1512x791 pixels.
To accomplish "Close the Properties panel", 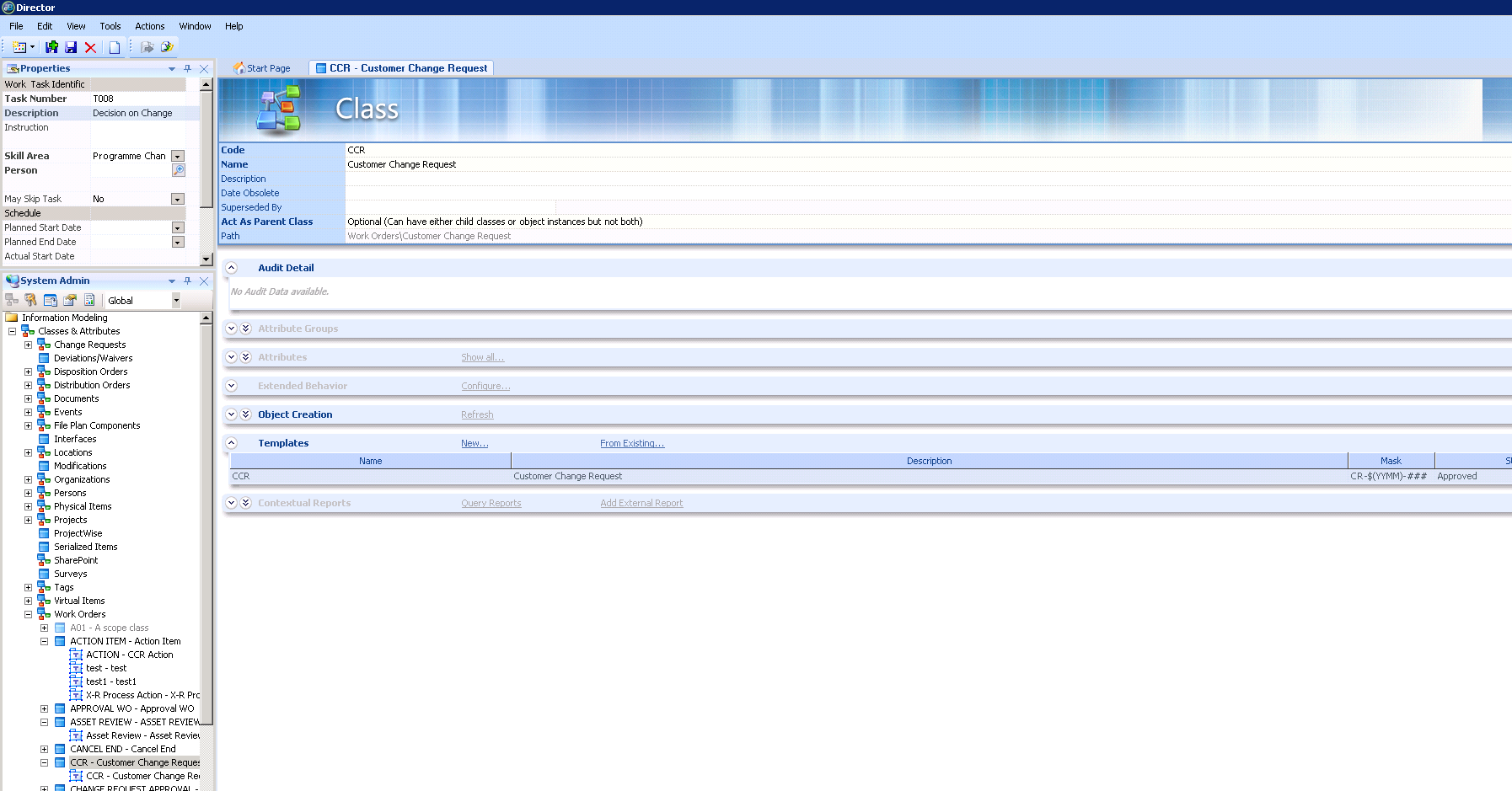I will pos(204,68).
